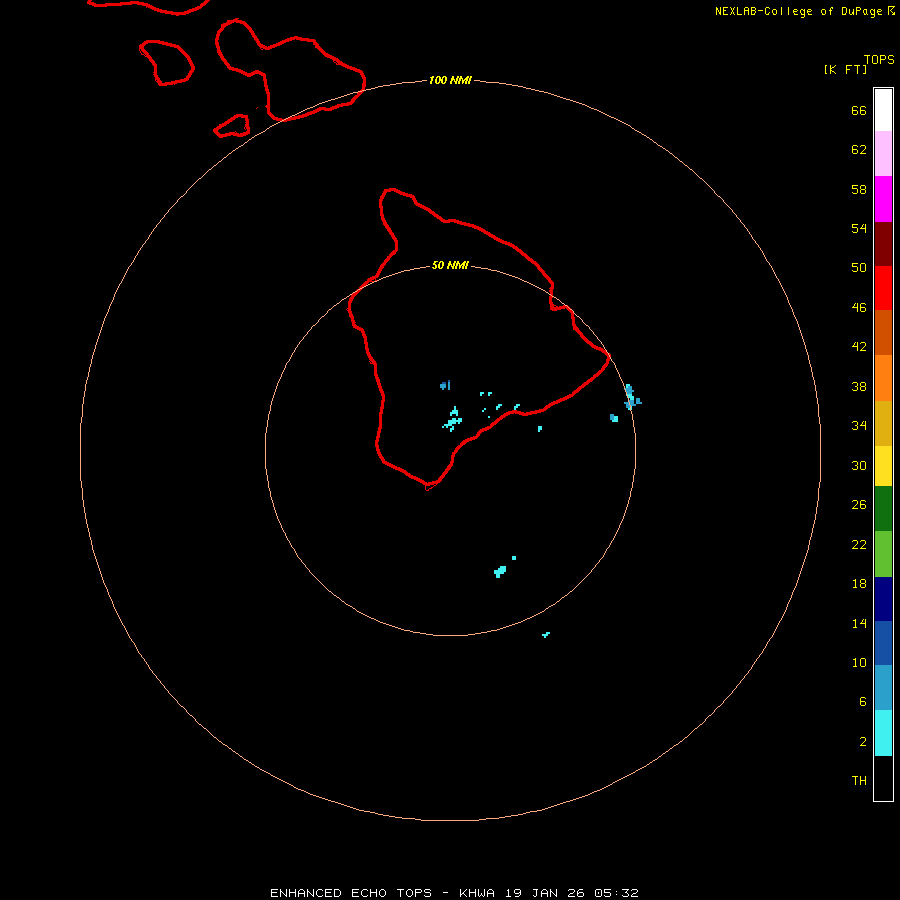This screenshot has width=900, height=900.
Task: Click the KHWA radar site identifier
Action: coord(476,893)
